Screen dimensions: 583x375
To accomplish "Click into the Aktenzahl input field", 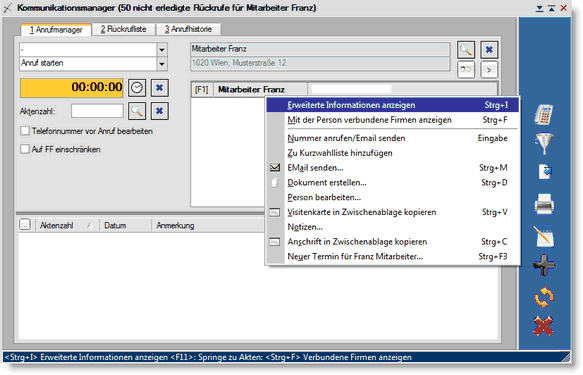I will [97, 111].
